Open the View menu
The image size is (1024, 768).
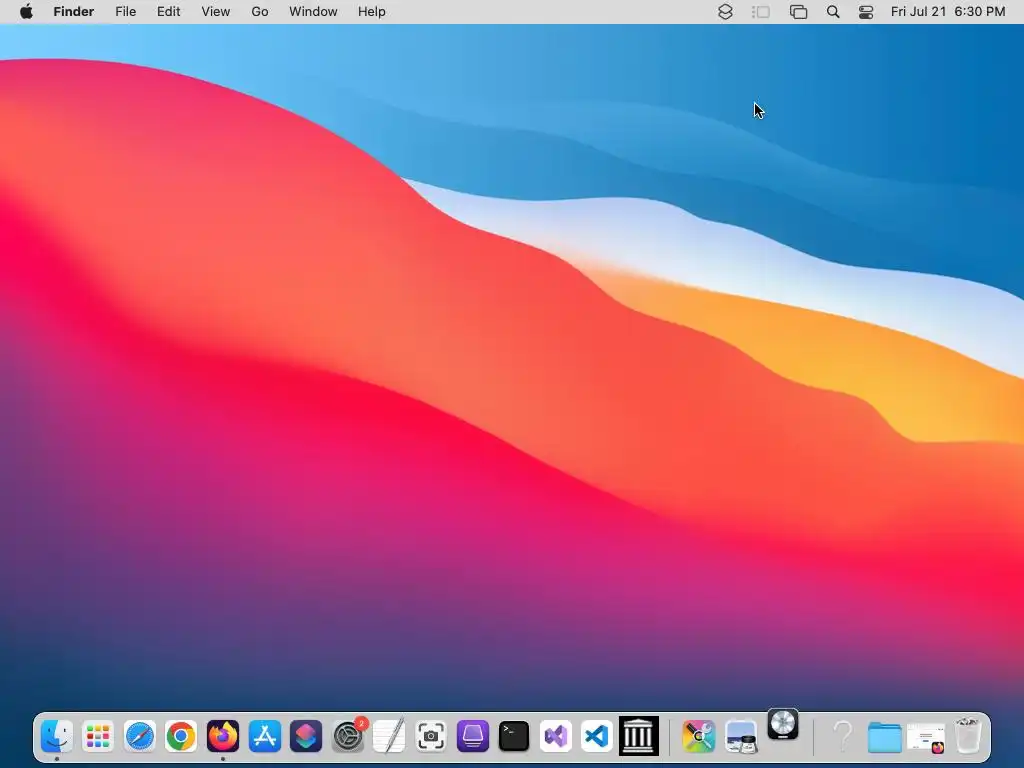point(216,12)
